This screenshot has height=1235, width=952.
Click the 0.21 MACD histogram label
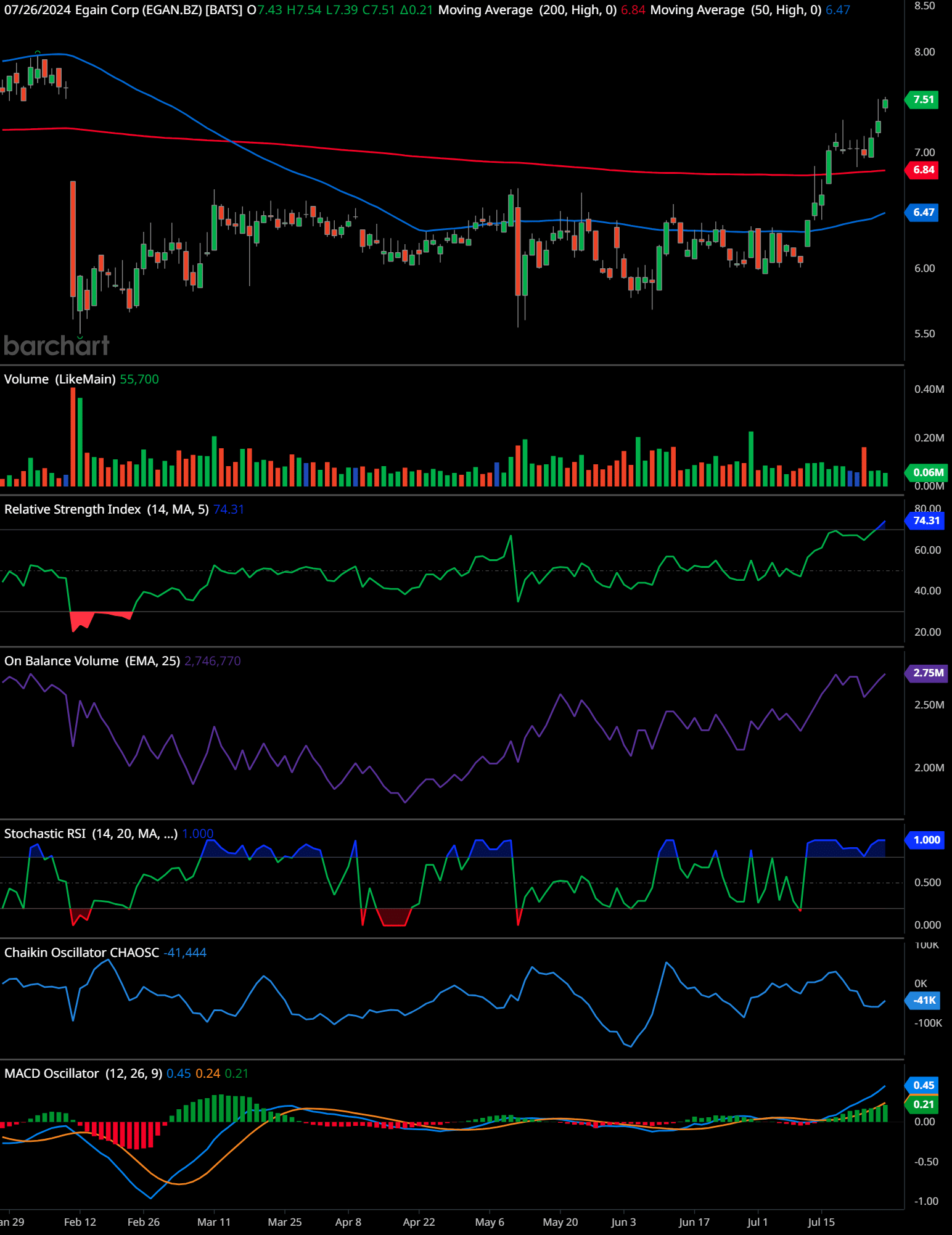coord(922,1105)
